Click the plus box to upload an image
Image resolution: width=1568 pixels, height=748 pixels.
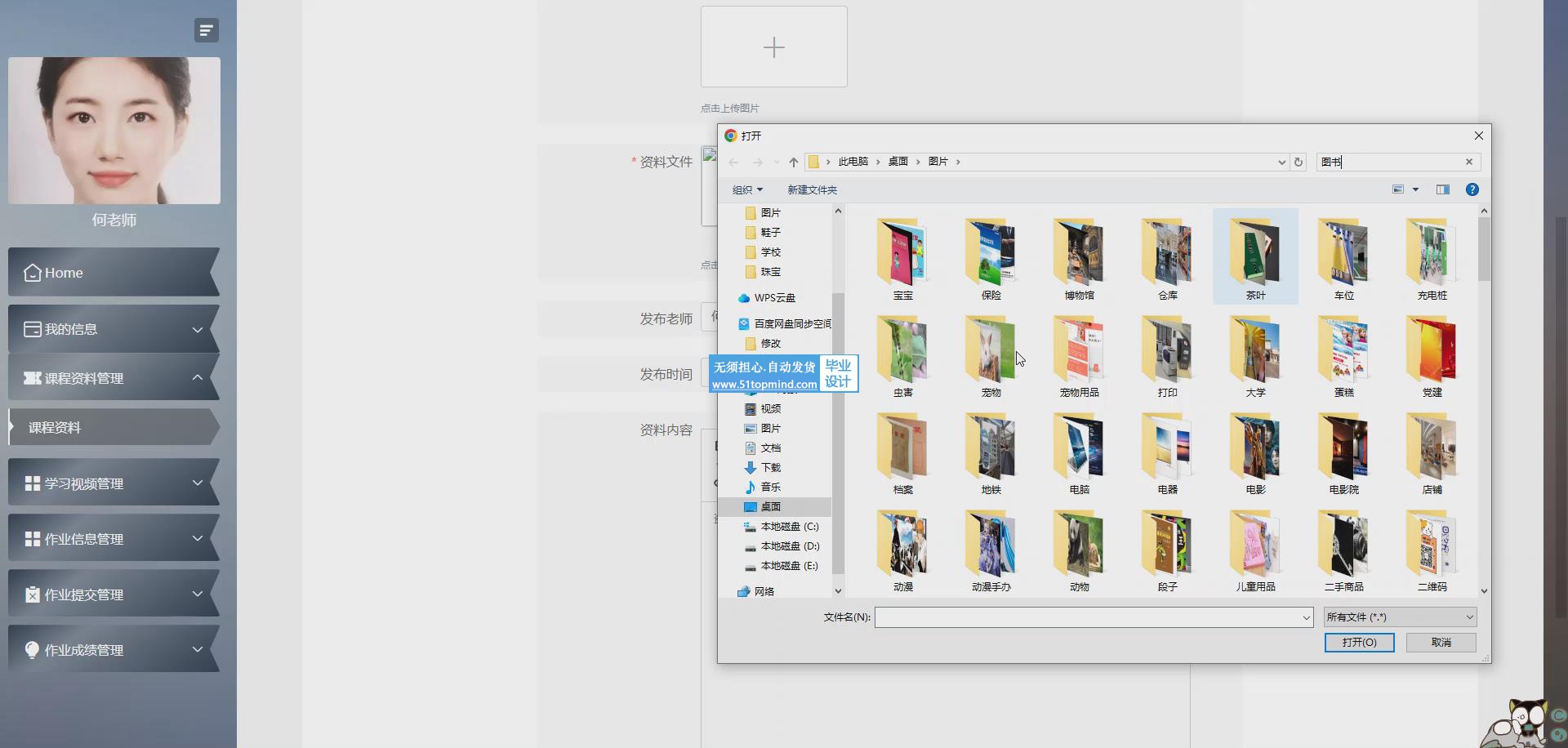click(773, 47)
